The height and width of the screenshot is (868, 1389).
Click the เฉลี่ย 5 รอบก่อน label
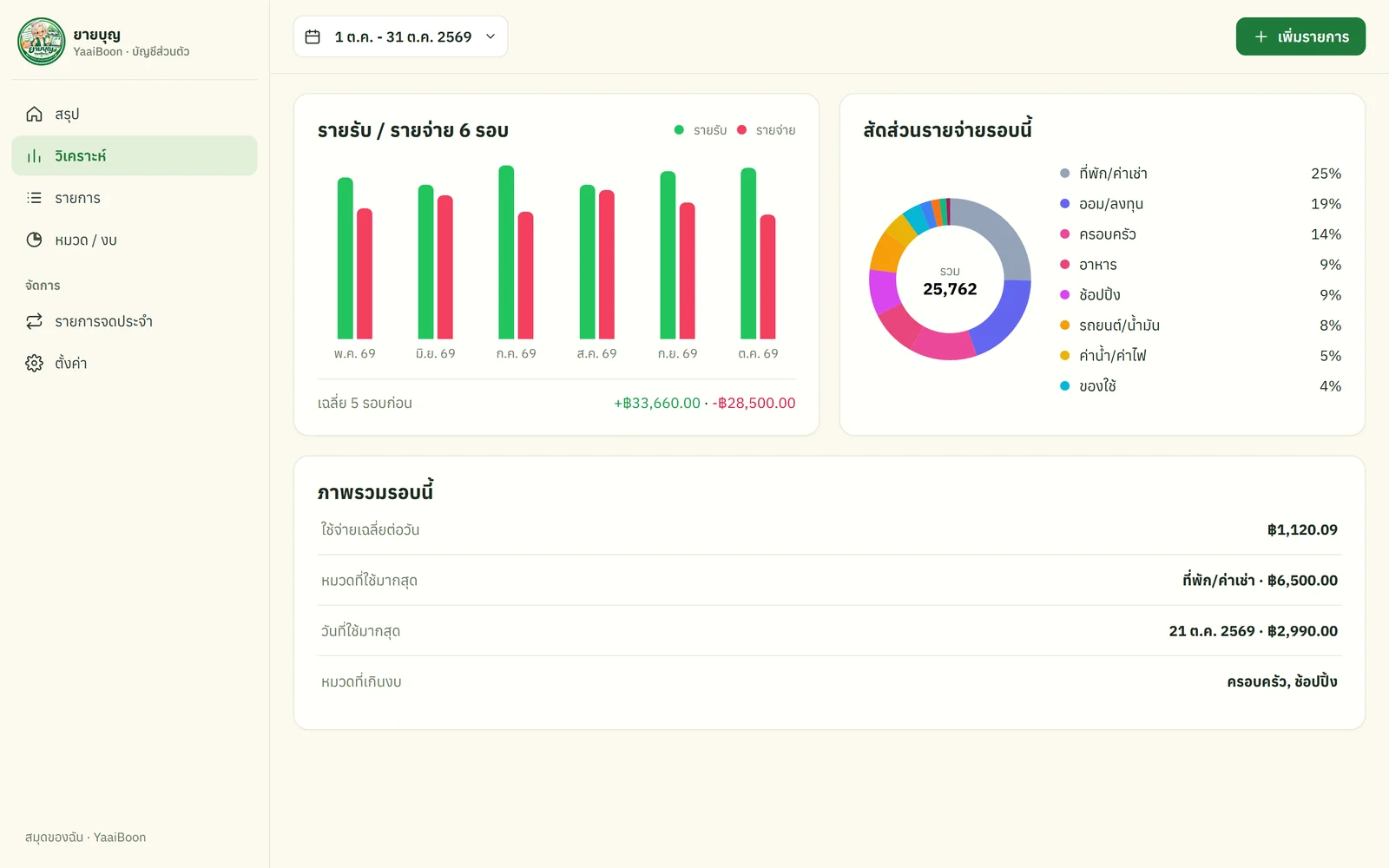[365, 403]
